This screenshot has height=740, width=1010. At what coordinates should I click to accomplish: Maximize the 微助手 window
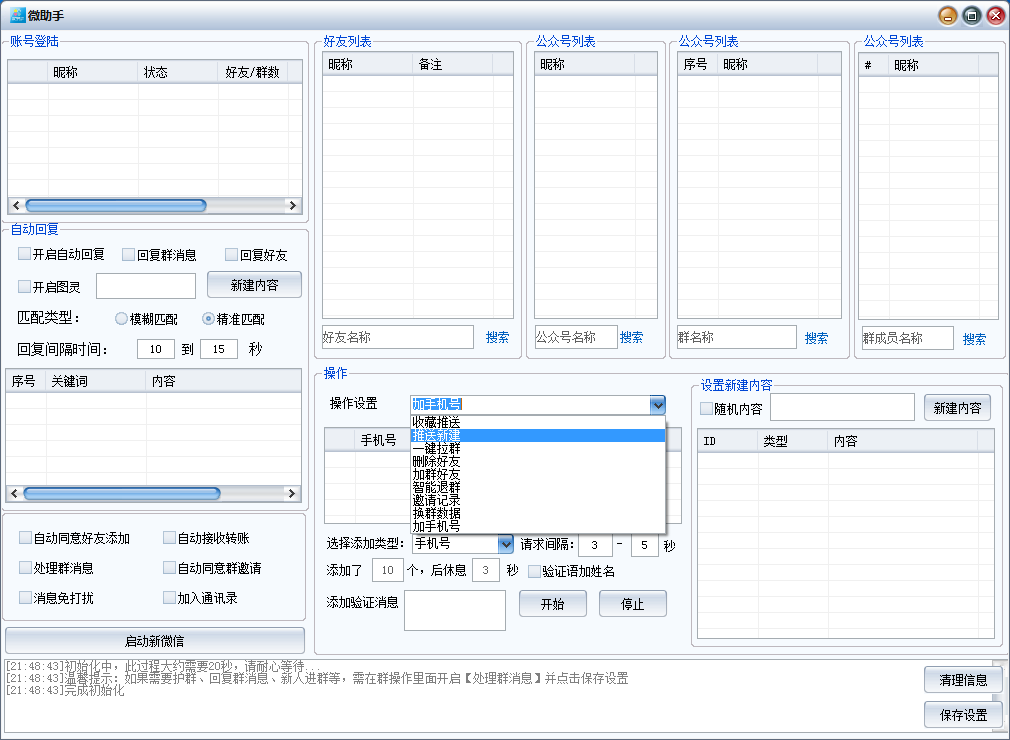(x=972, y=15)
